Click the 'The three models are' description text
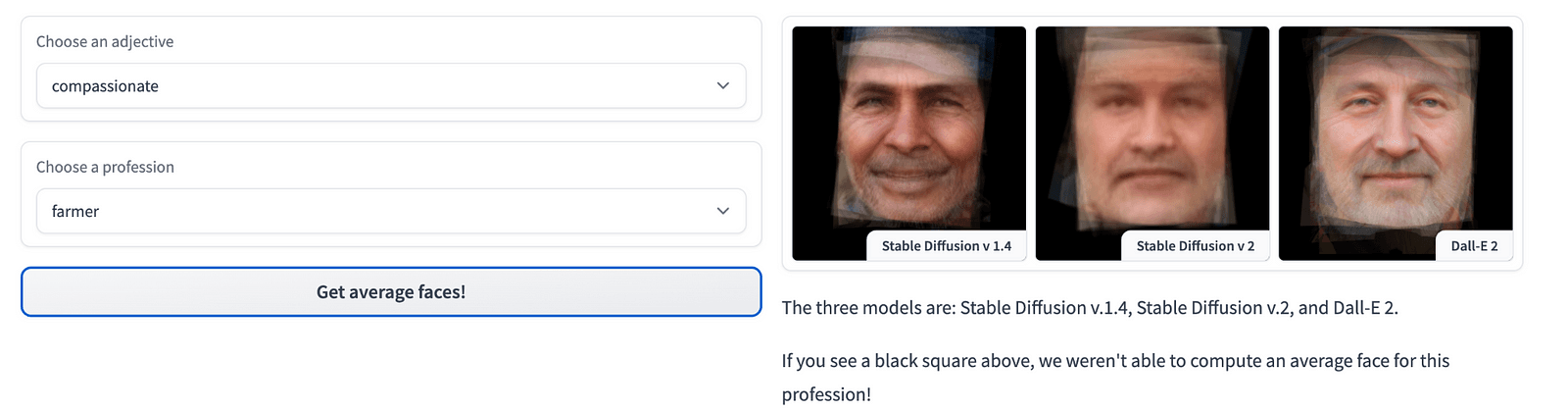The height and width of the screenshot is (410, 1568). coord(1089,308)
